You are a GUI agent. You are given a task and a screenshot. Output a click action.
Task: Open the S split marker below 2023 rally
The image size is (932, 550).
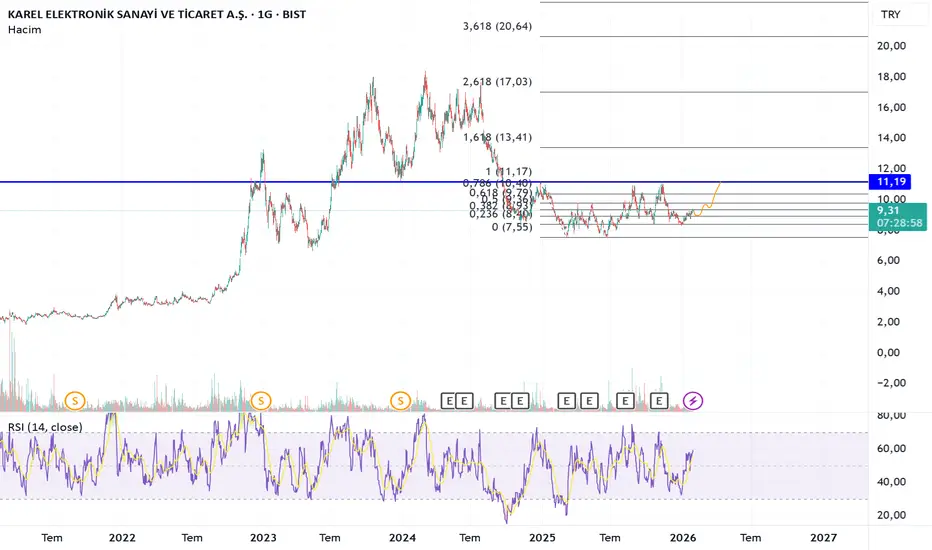click(261, 401)
